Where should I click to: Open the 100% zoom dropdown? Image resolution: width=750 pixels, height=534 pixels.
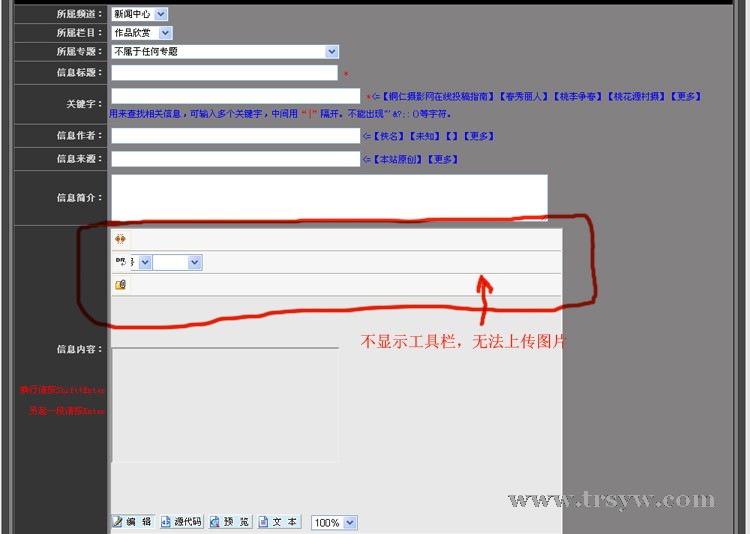[333, 523]
